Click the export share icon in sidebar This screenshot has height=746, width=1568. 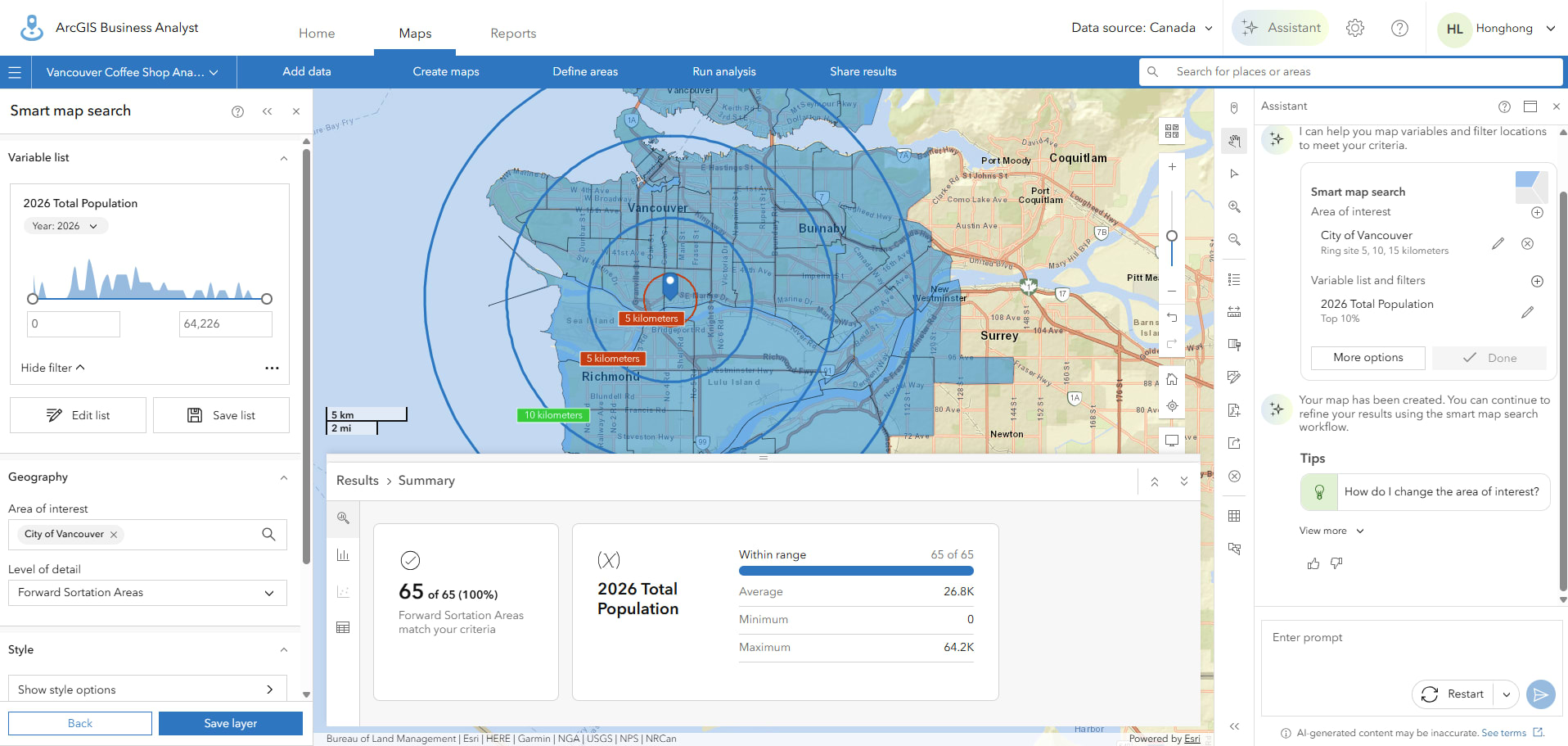click(x=1234, y=443)
